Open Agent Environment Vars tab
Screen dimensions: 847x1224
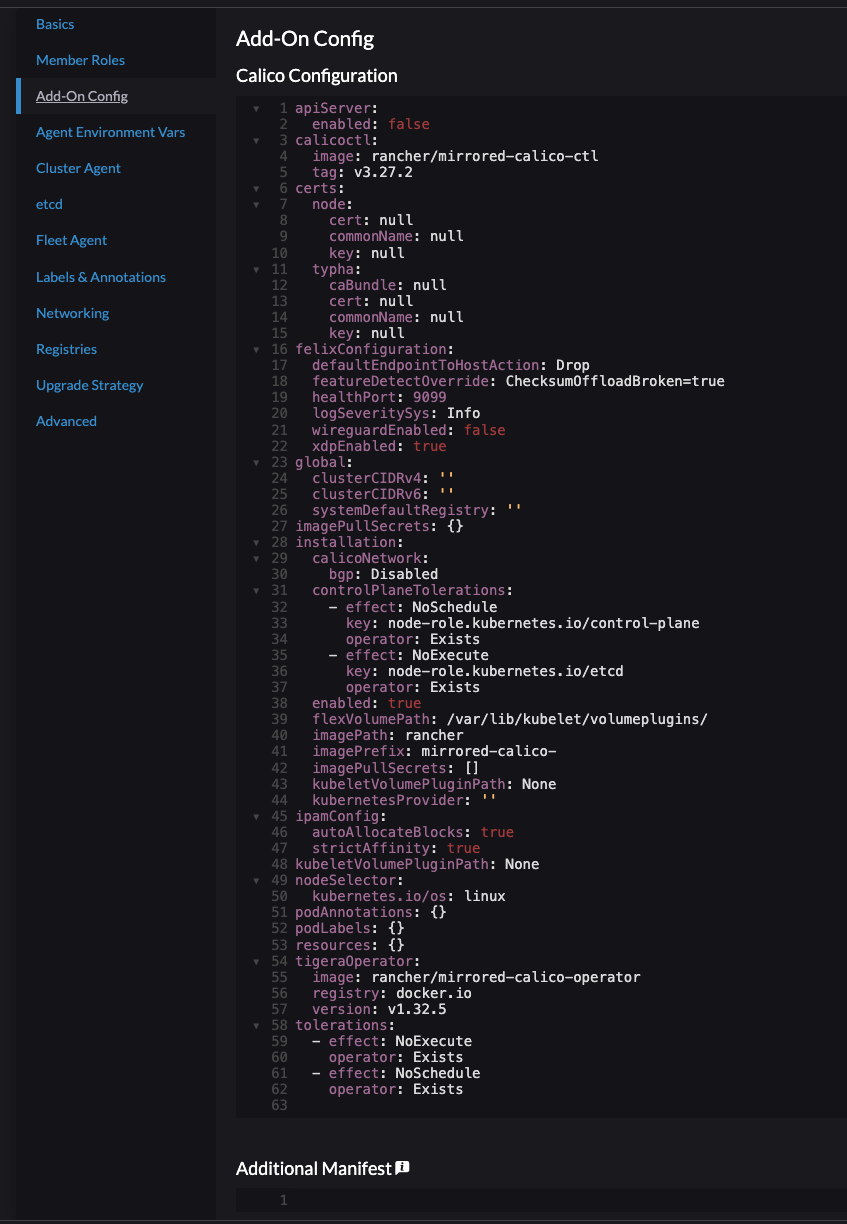point(110,132)
